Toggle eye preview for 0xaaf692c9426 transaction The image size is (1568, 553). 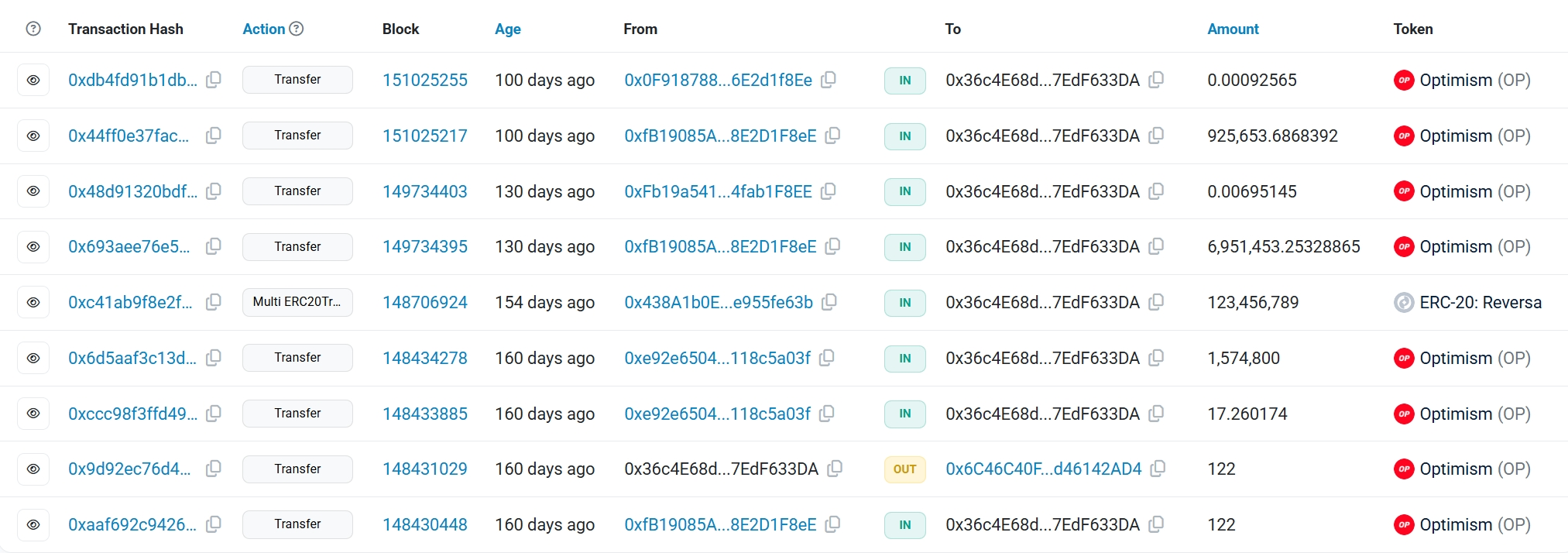33,524
